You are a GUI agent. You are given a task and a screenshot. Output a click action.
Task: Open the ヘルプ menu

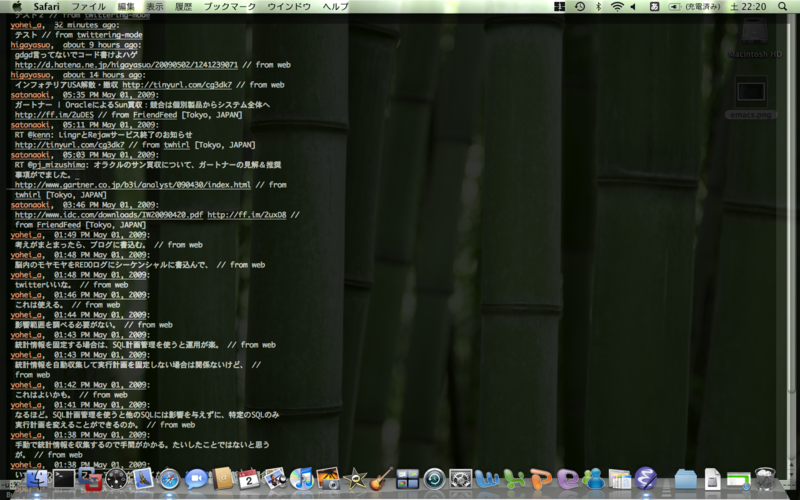[x=335, y=7]
